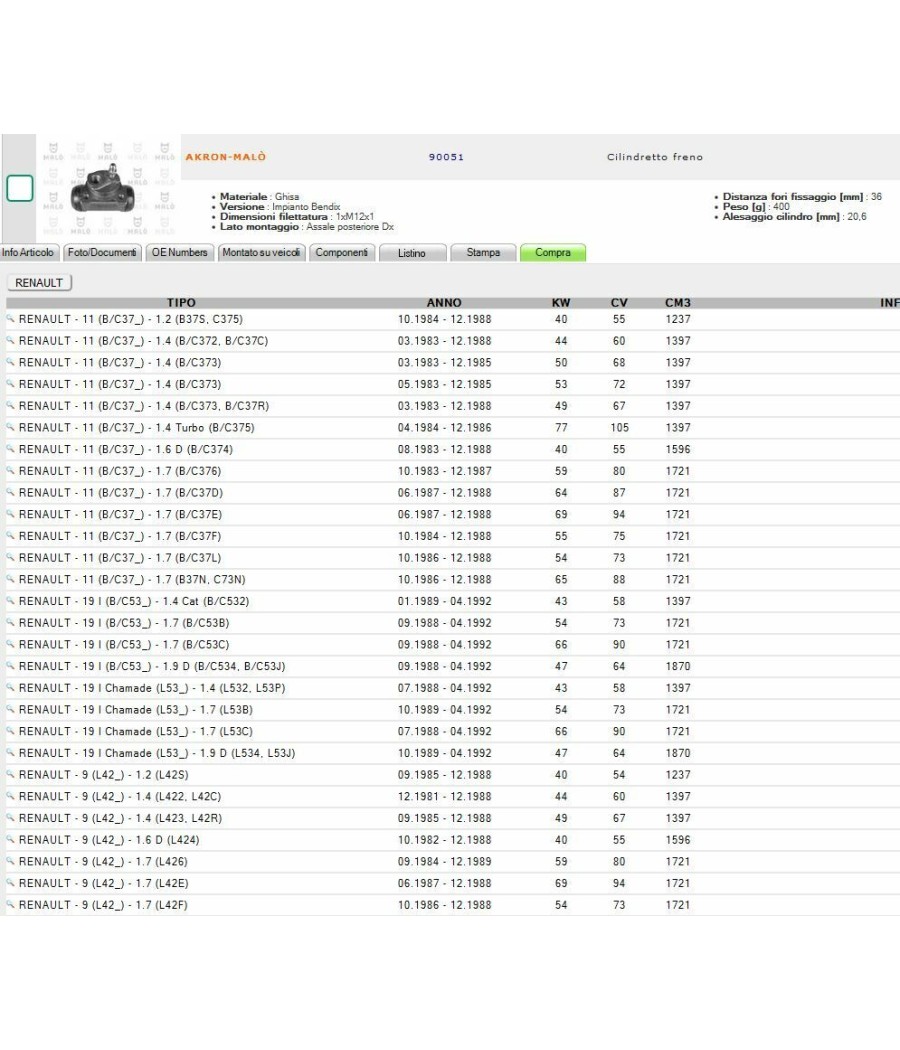Sort by the TIPO column header
This screenshot has height=1050, width=900.
tap(181, 303)
